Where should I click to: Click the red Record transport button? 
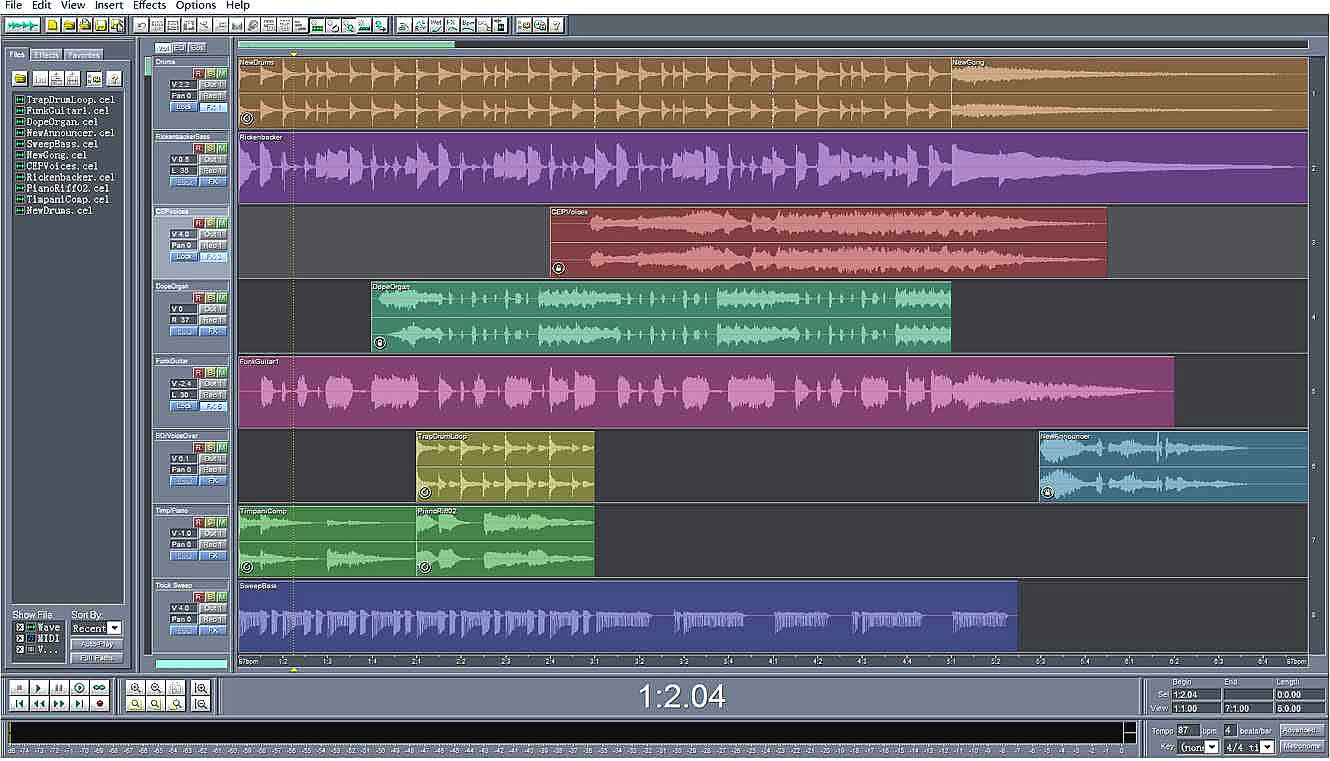pos(99,704)
